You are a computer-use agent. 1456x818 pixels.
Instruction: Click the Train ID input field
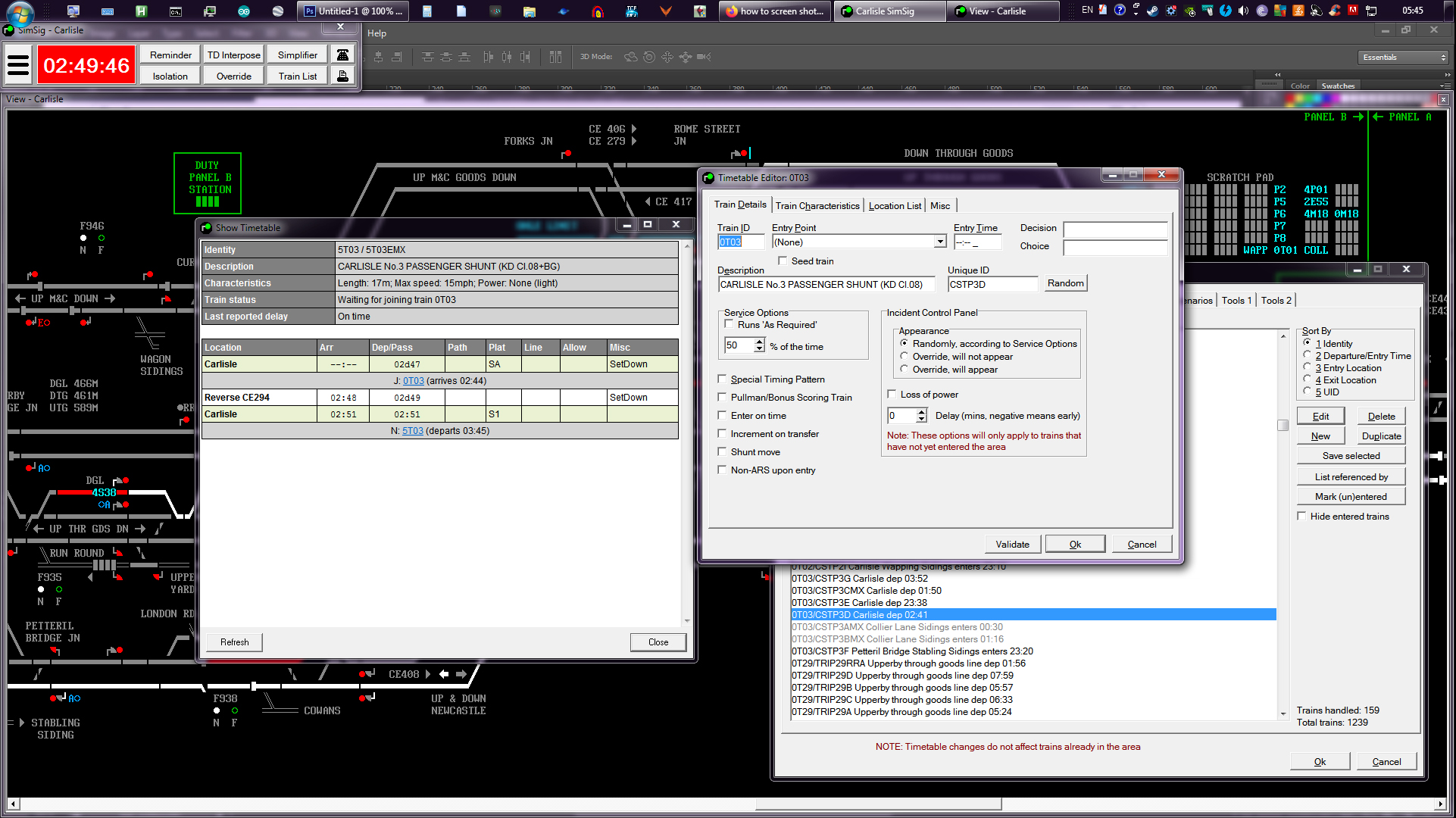(740, 242)
